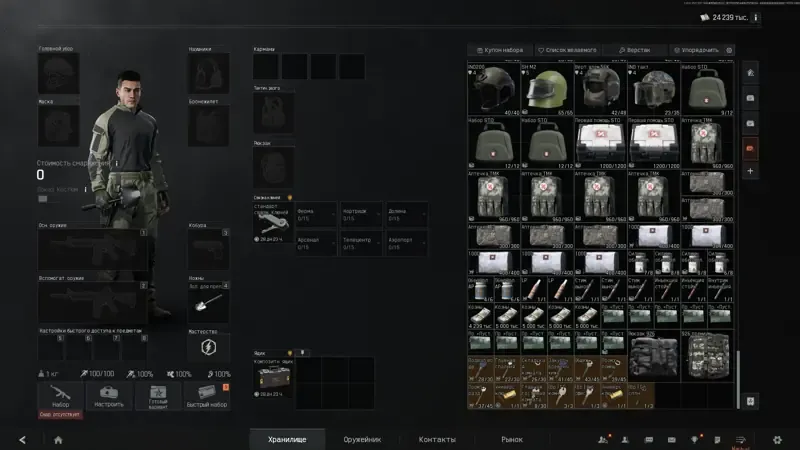Open the Верстак workbench button
800x450 pixels.
pos(635,50)
